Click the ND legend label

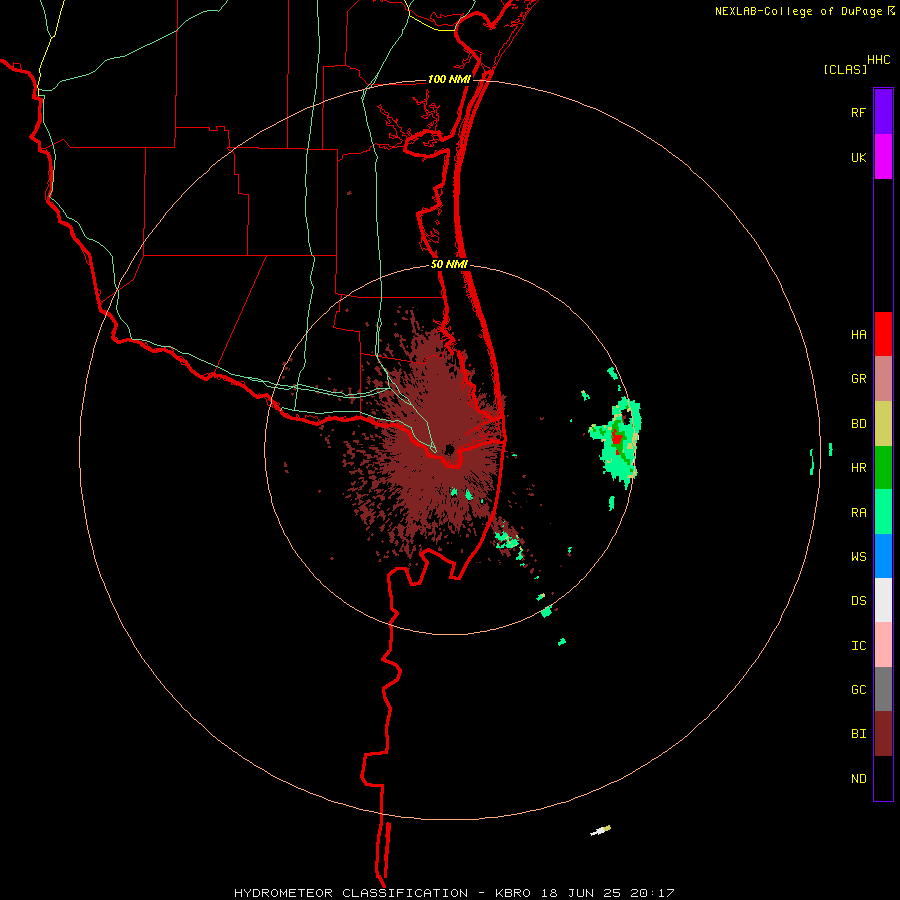pyautogui.click(x=858, y=779)
